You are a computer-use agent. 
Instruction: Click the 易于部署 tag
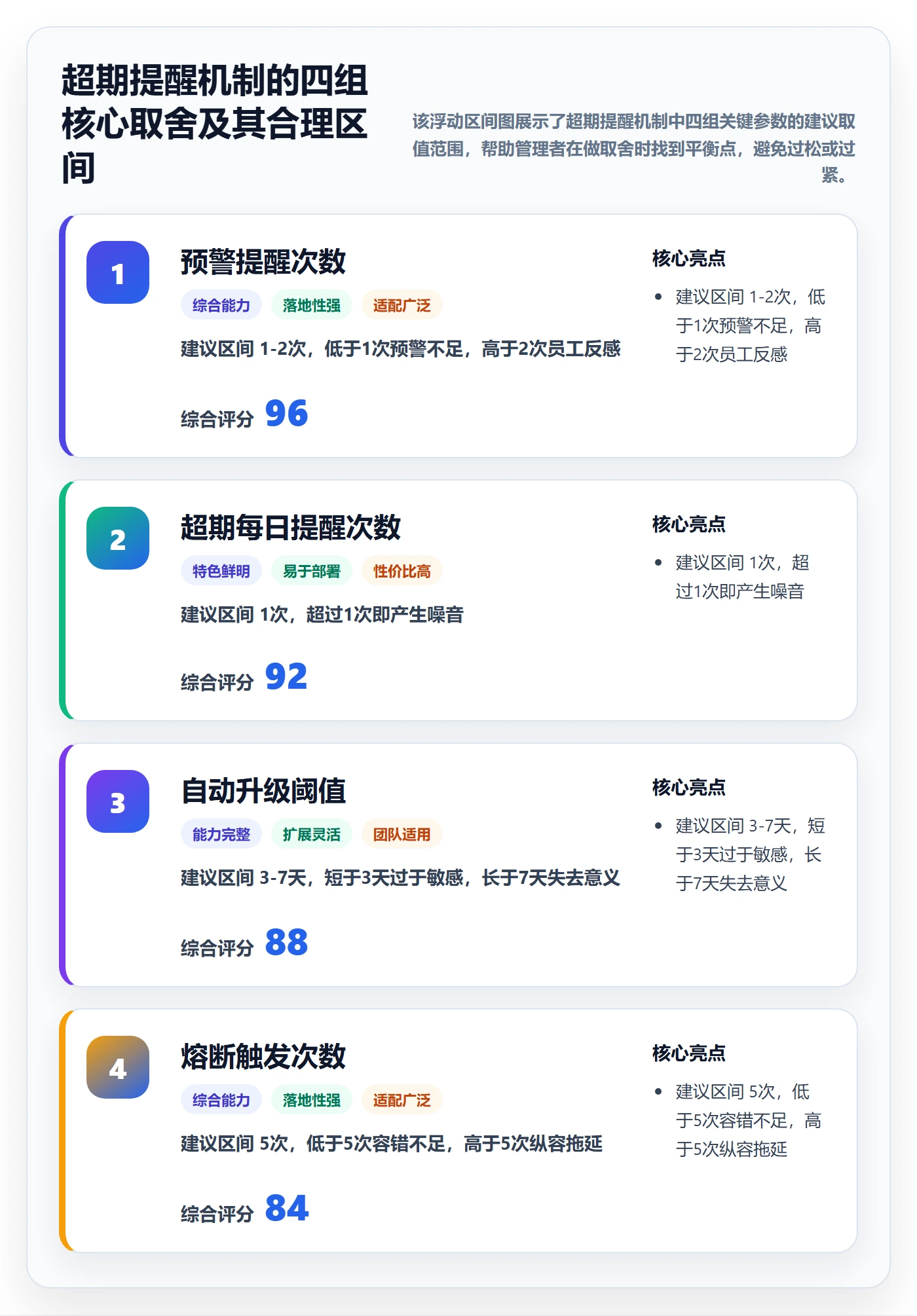click(x=312, y=571)
